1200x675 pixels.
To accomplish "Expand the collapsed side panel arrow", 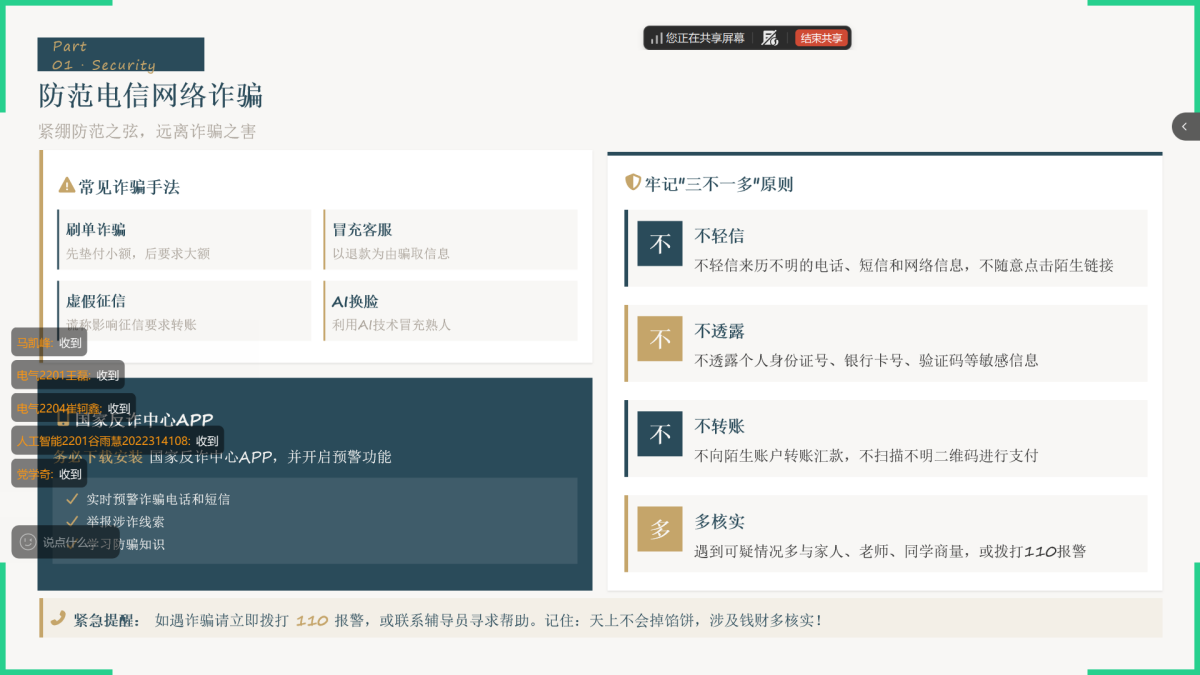I will (1185, 126).
